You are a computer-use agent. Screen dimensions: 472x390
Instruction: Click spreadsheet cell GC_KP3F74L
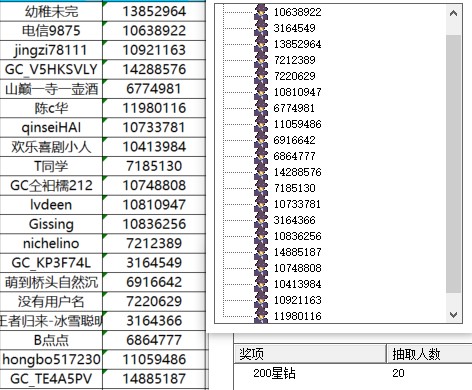51,263
